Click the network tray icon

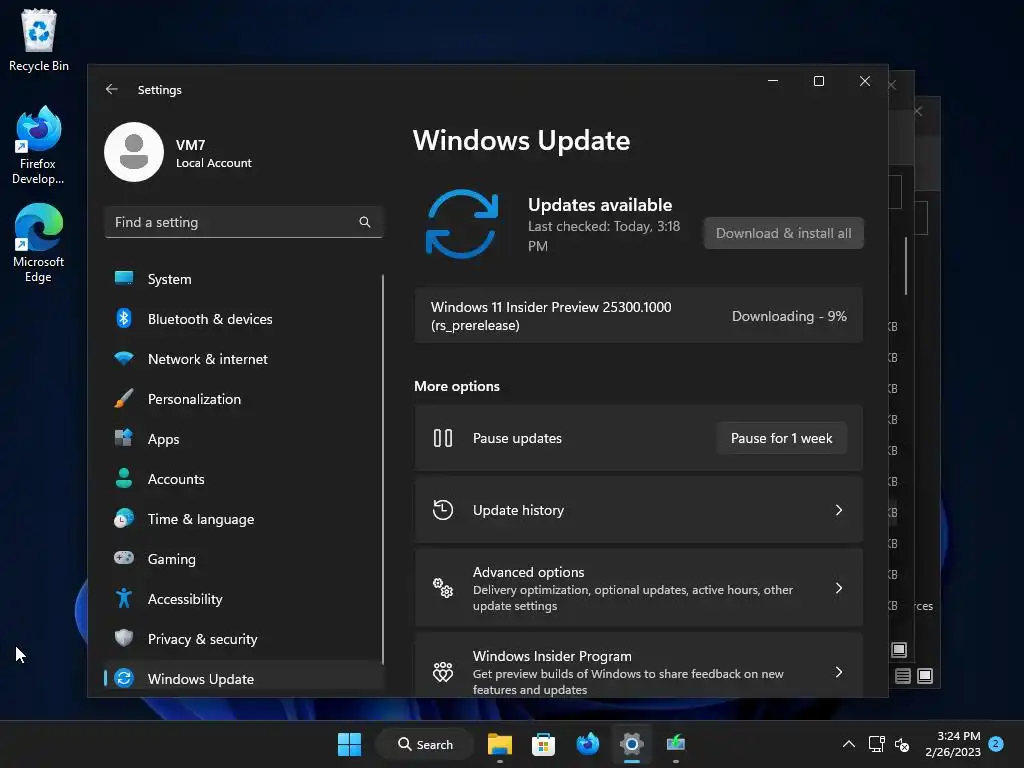pyautogui.click(x=876, y=744)
